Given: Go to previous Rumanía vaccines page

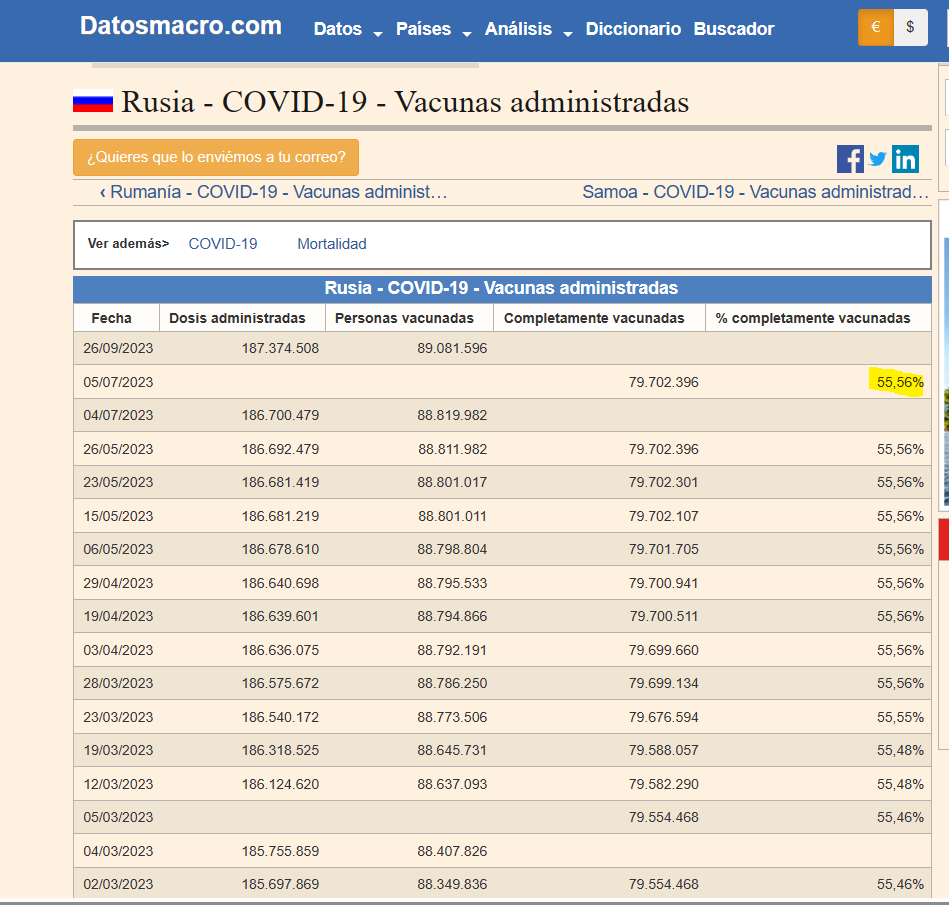Looking at the screenshot, I should pos(274,192).
